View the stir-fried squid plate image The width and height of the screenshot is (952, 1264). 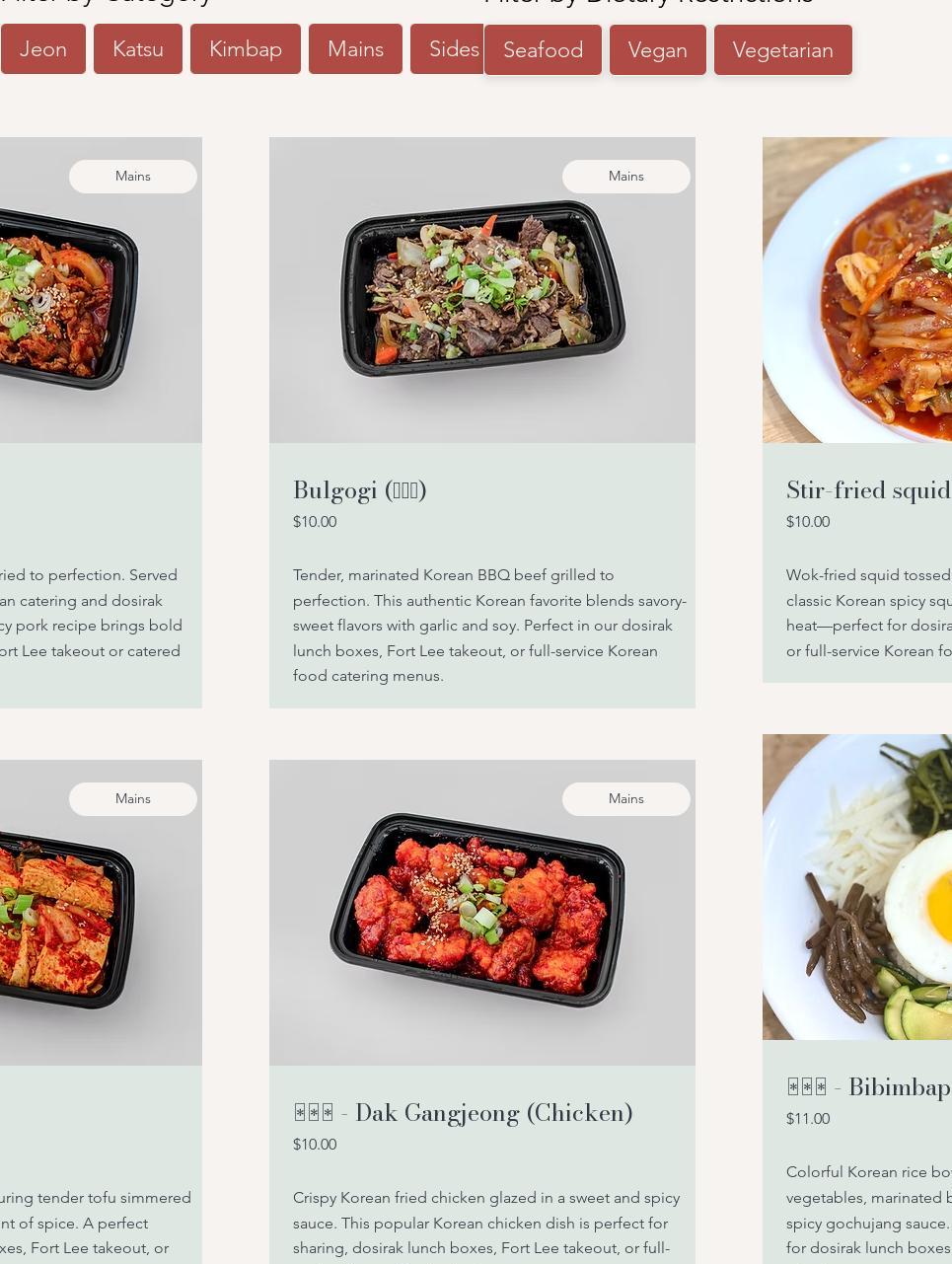click(x=857, y=290)
